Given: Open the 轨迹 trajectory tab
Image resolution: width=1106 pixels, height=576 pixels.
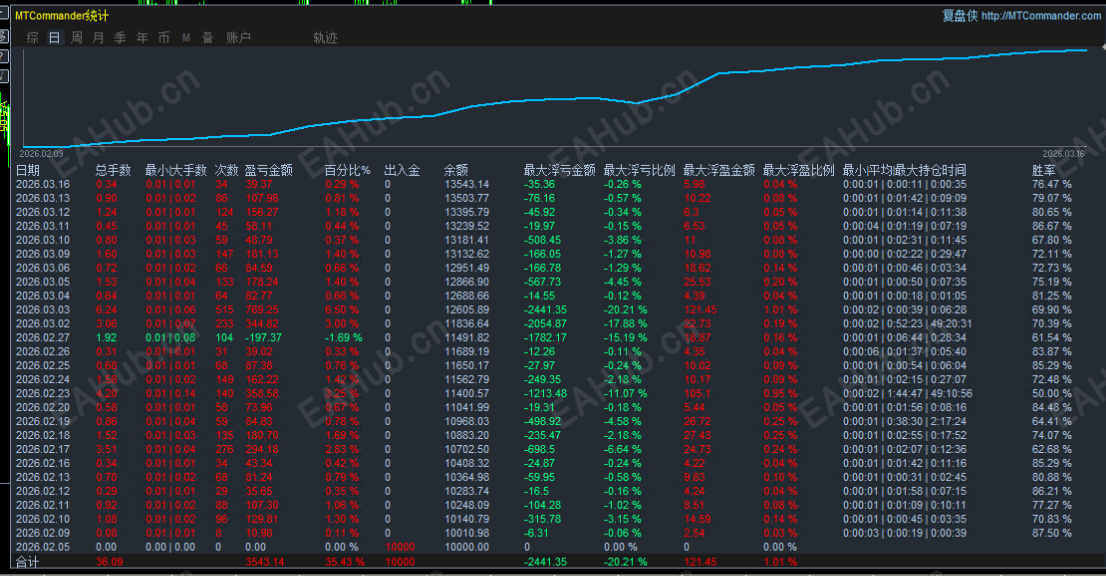Looking at the screenshot, I should [325, 37].
